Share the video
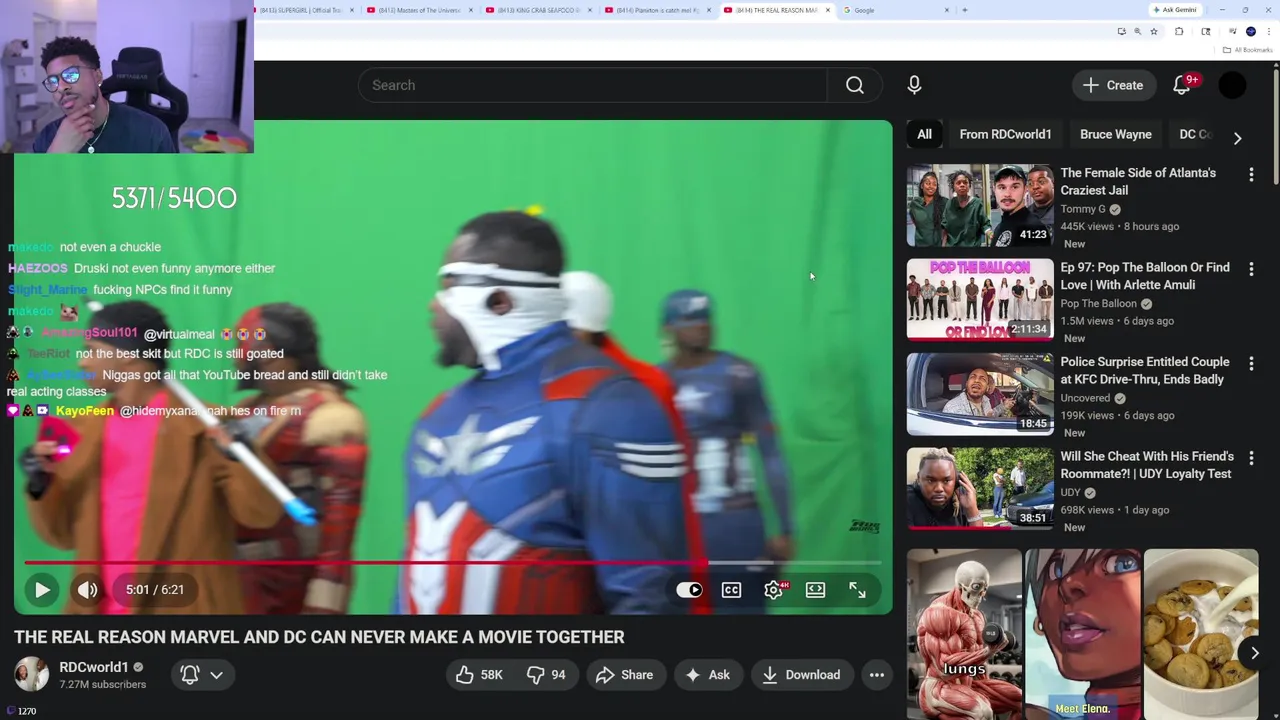 click(x=624, y=675)
